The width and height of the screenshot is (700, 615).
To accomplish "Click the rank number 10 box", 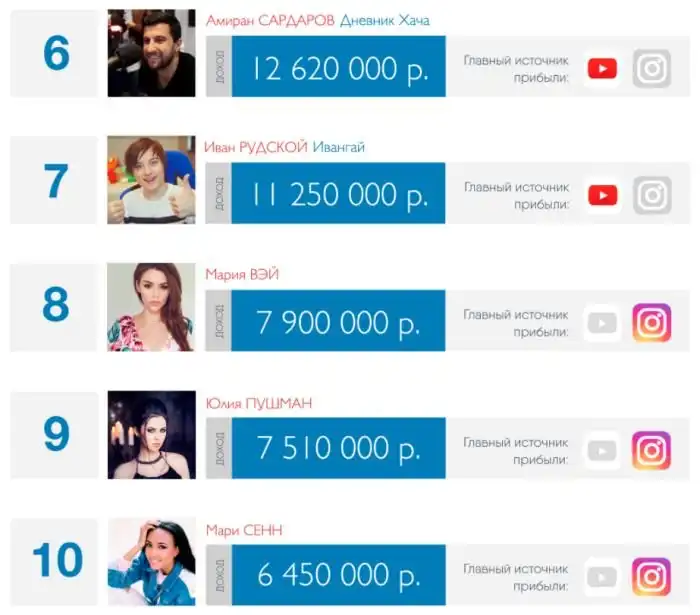I will tap(55, 561).
